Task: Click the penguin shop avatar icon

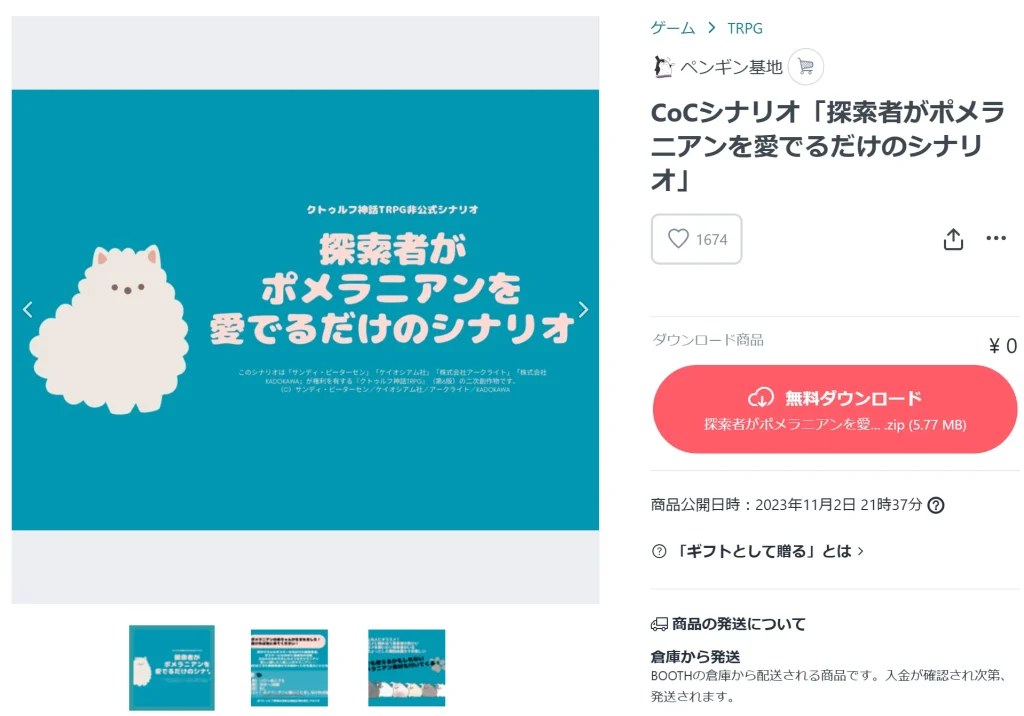Action: click(663, 67)
